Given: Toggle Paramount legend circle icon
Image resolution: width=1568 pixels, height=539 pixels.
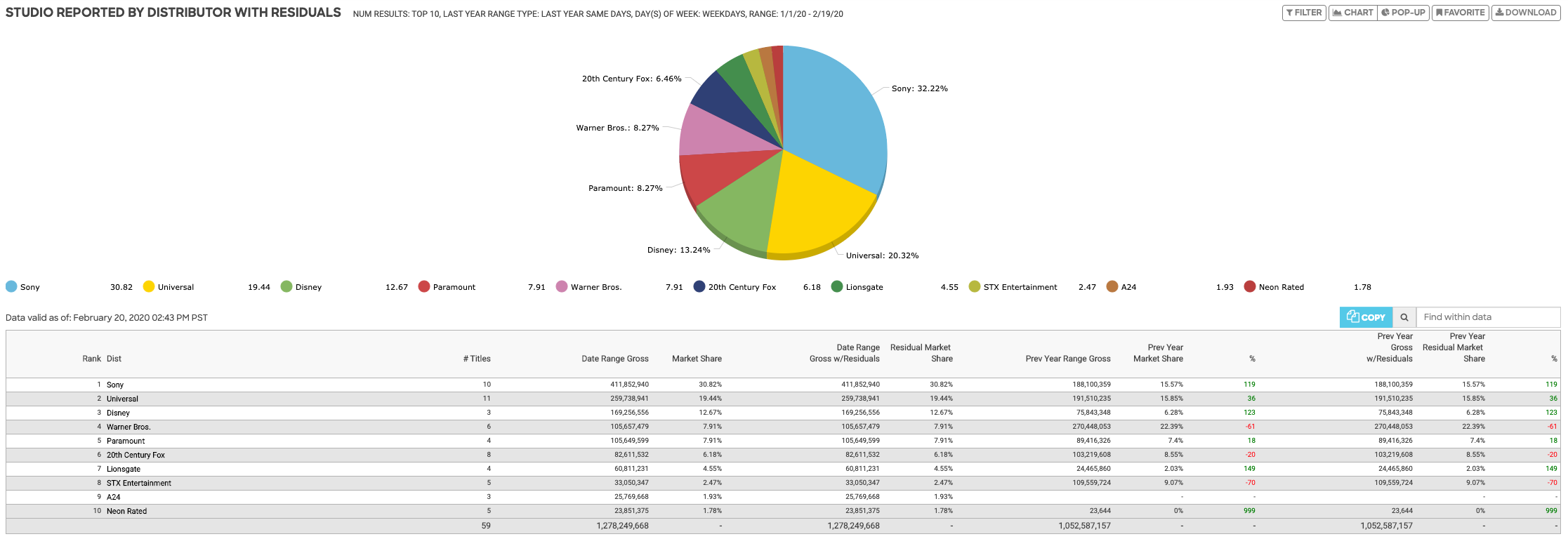Looking at the screenshot, I should click(x=424, y=286).
